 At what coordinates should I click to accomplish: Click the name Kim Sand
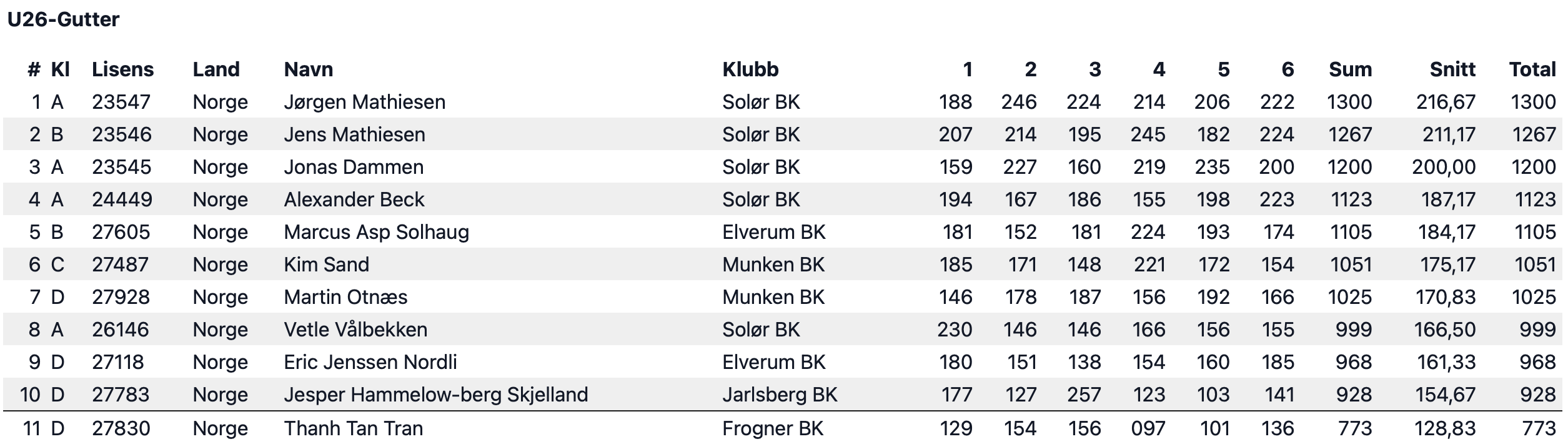pyautogui.click(x=327, y=265)
